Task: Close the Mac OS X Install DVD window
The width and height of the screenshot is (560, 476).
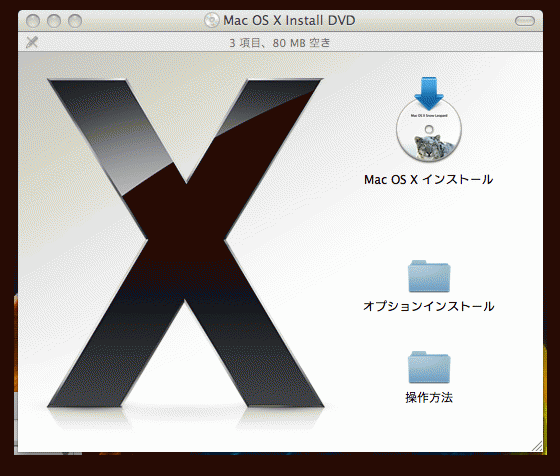Action: [x=33, y=21]
